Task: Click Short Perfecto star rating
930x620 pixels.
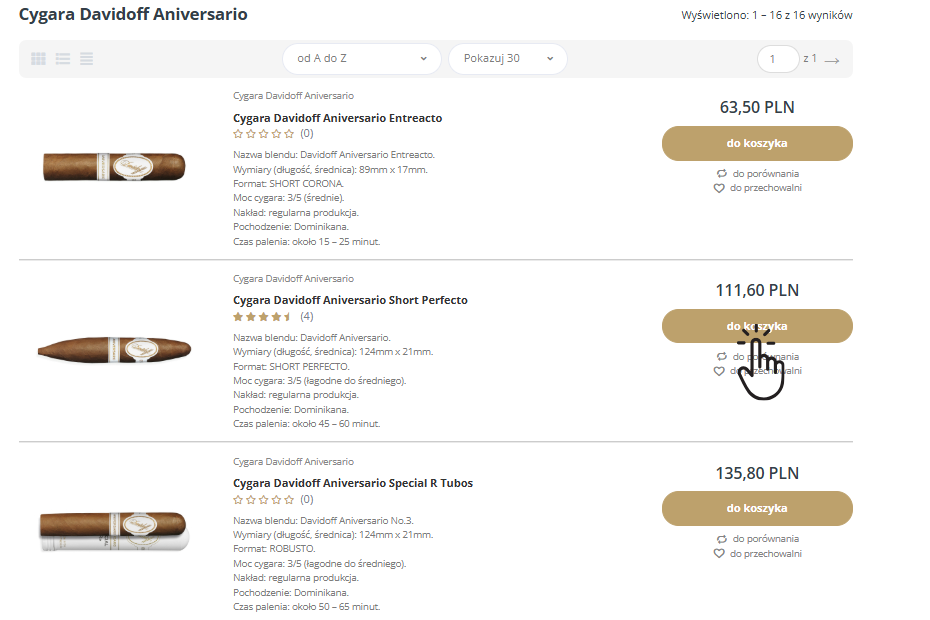Action: (x=263, y=317)
